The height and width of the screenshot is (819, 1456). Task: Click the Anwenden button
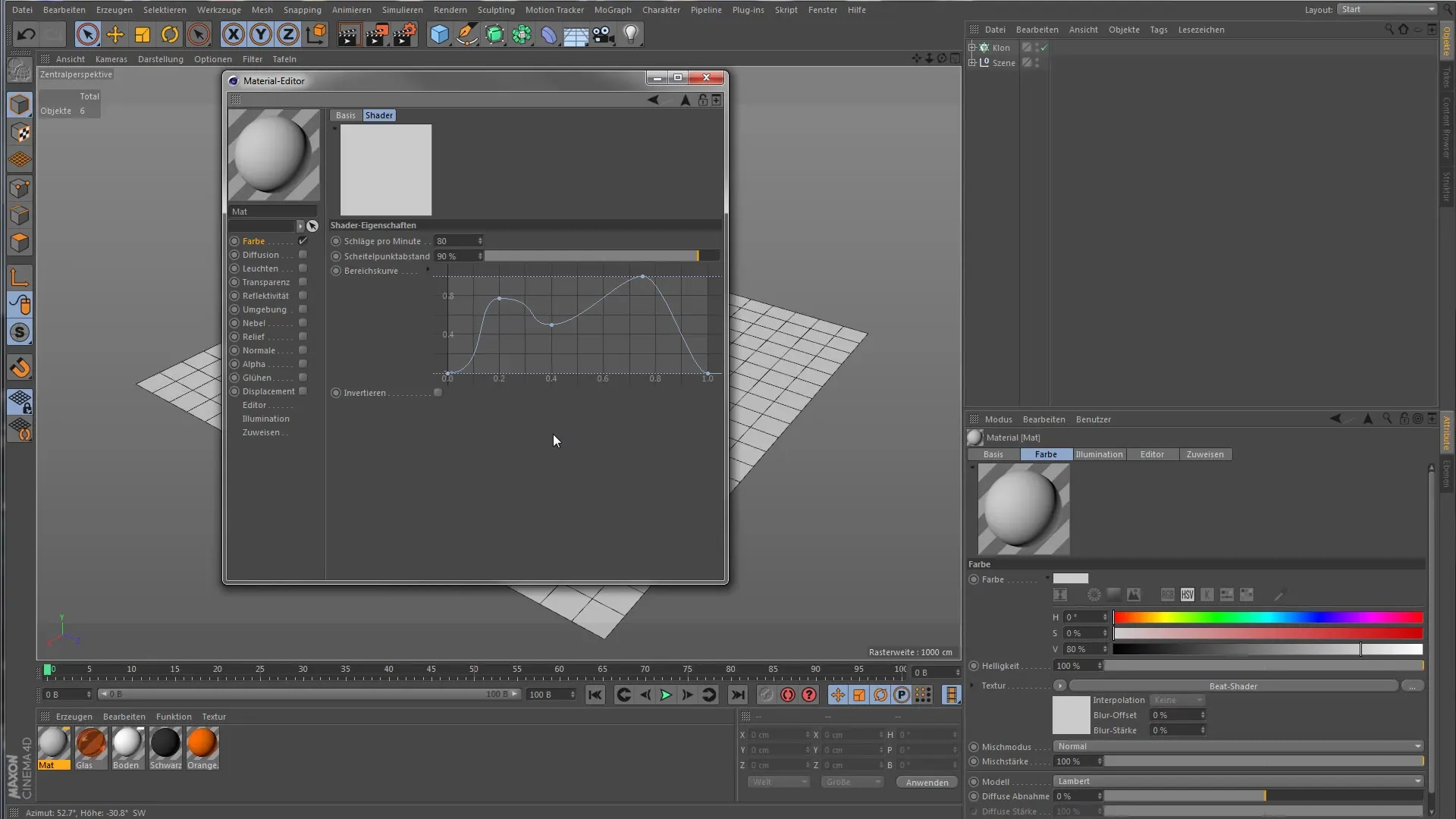(927, 782)
